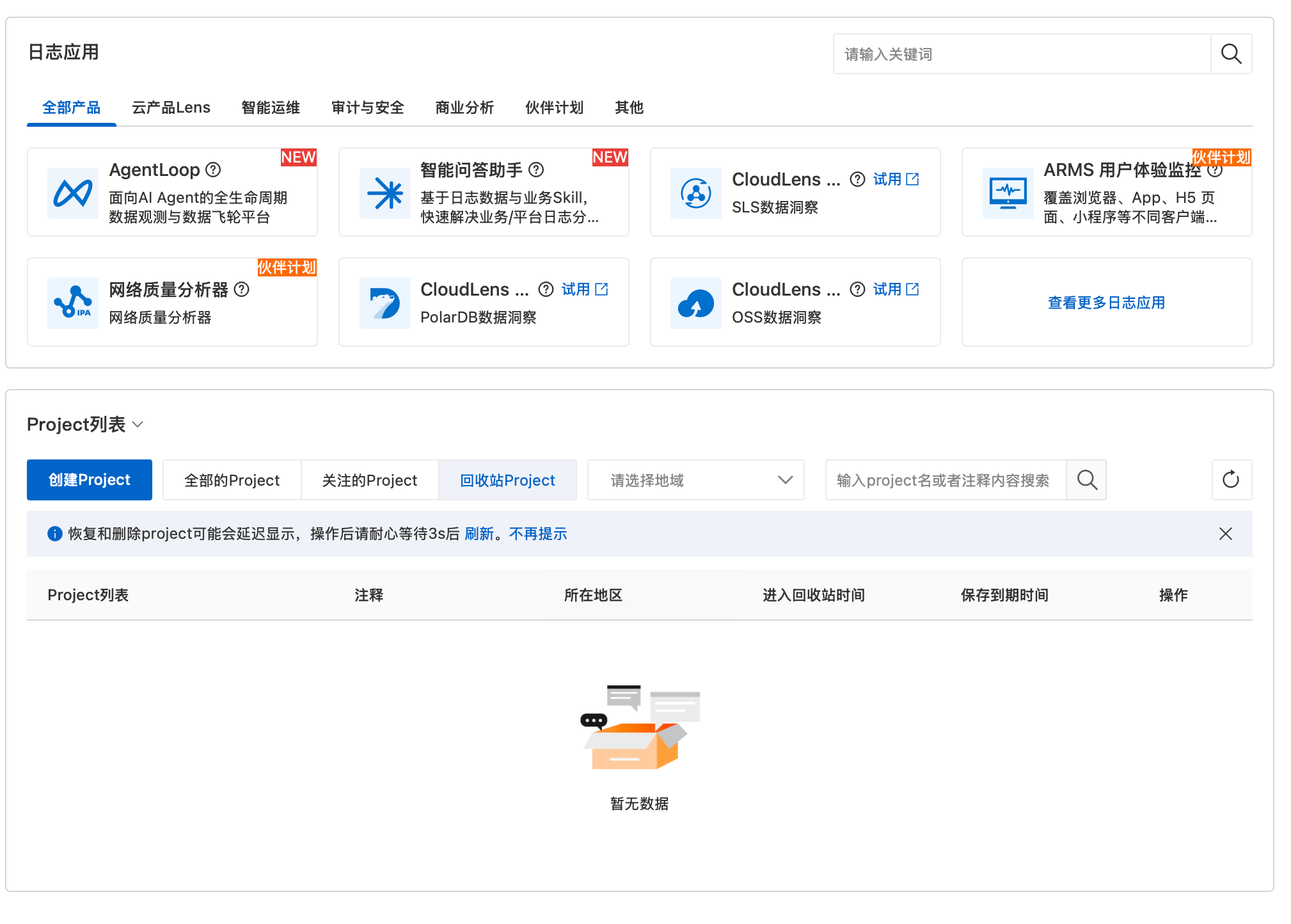Switch to the 商业分析 tab
Image resolution: width=1291 pixels, height=924 pixels.
[464, 108]
